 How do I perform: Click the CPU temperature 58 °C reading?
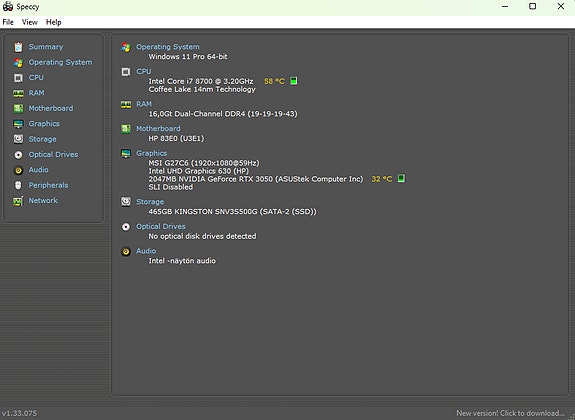coord(274,81)
